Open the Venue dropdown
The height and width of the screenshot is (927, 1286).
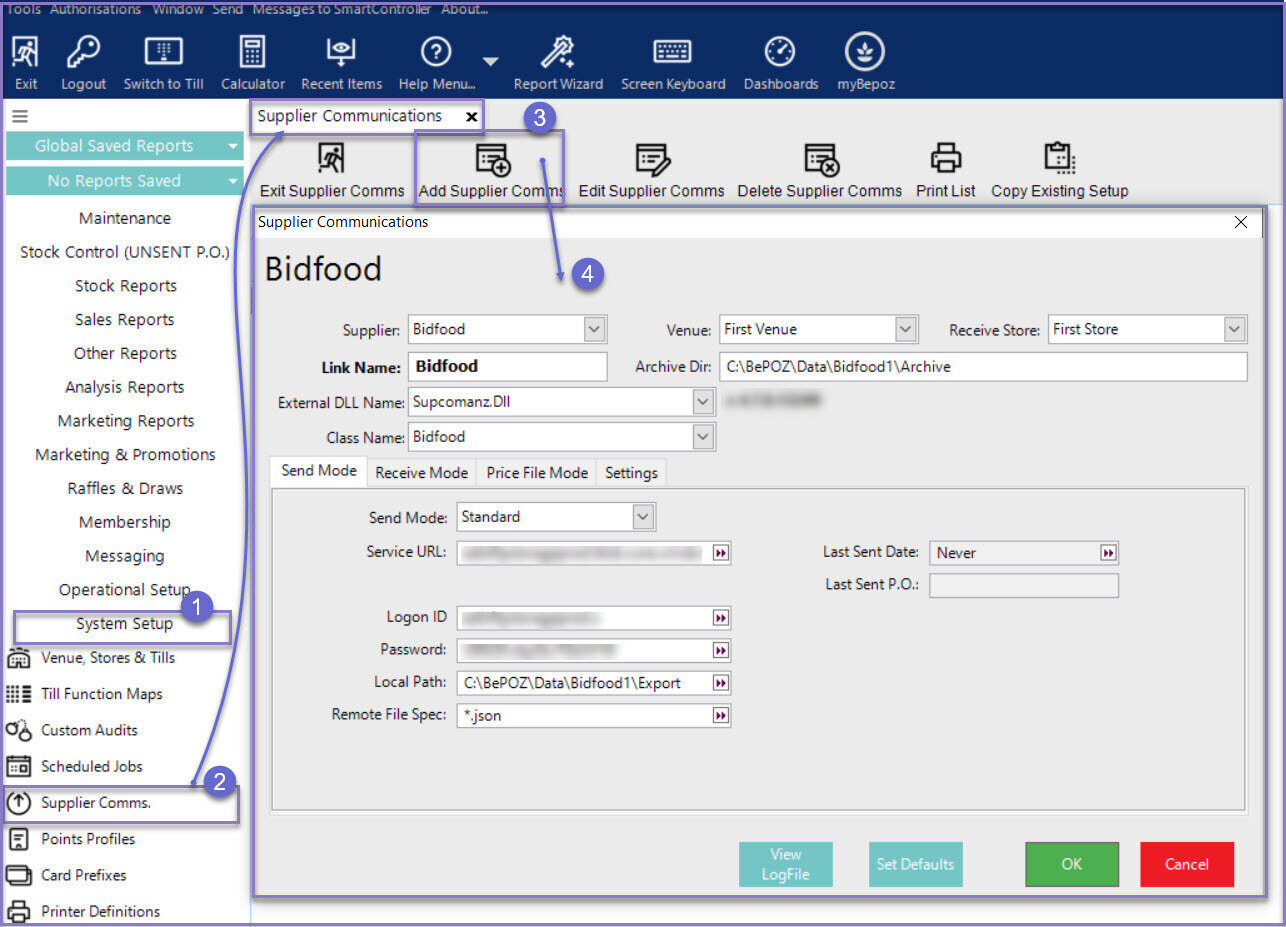pos(906,329)
